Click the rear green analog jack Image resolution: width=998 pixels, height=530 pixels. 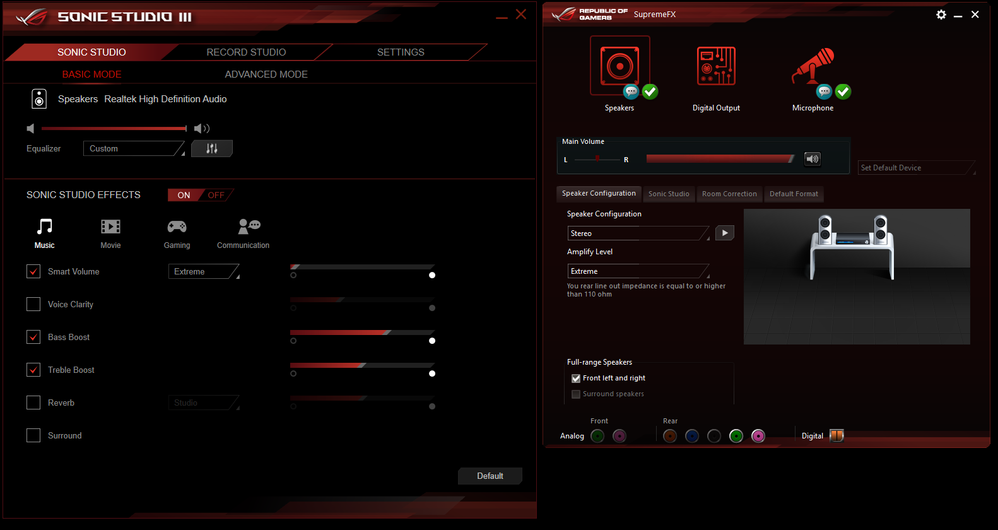pos(736,436)
